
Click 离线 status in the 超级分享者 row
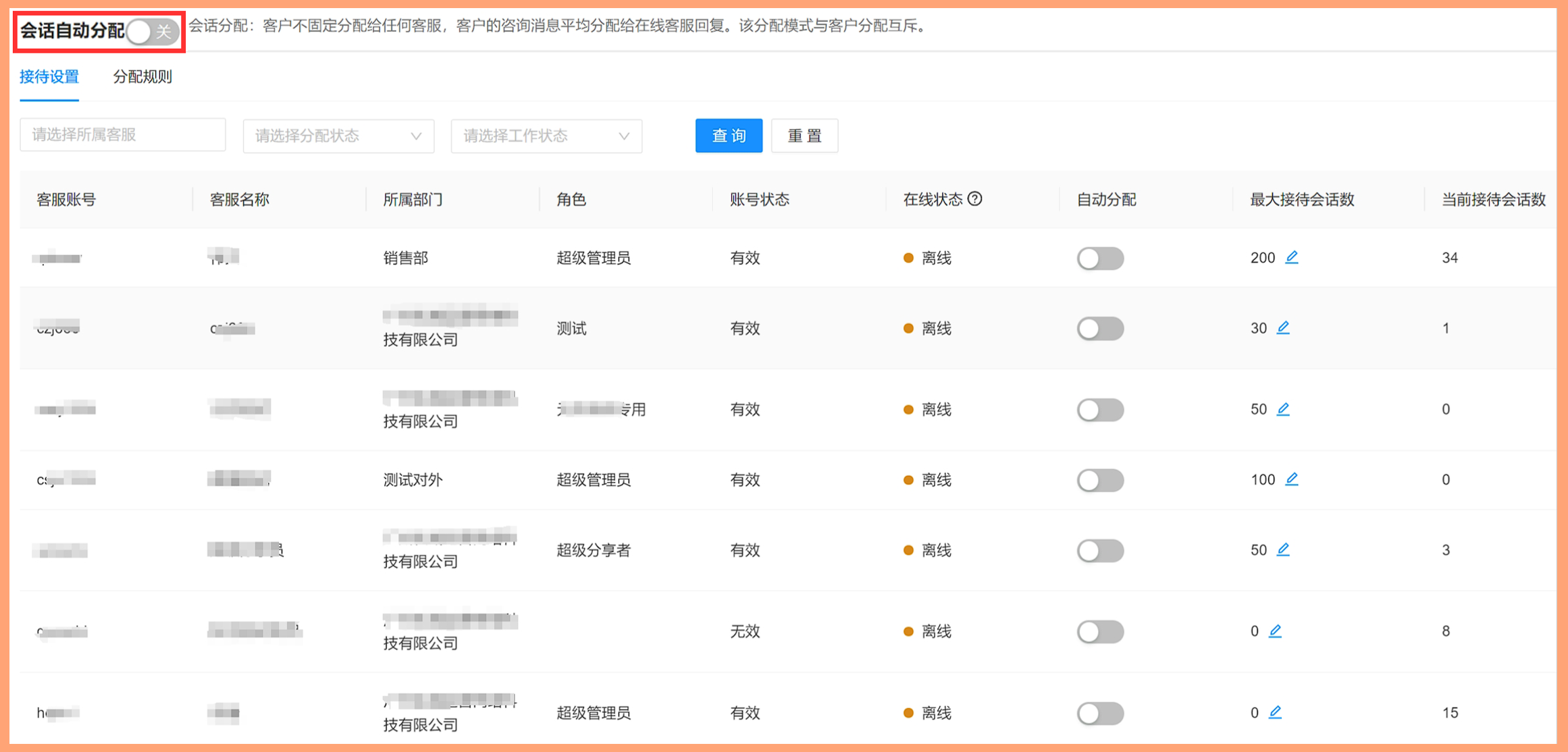tap(937, 550)
